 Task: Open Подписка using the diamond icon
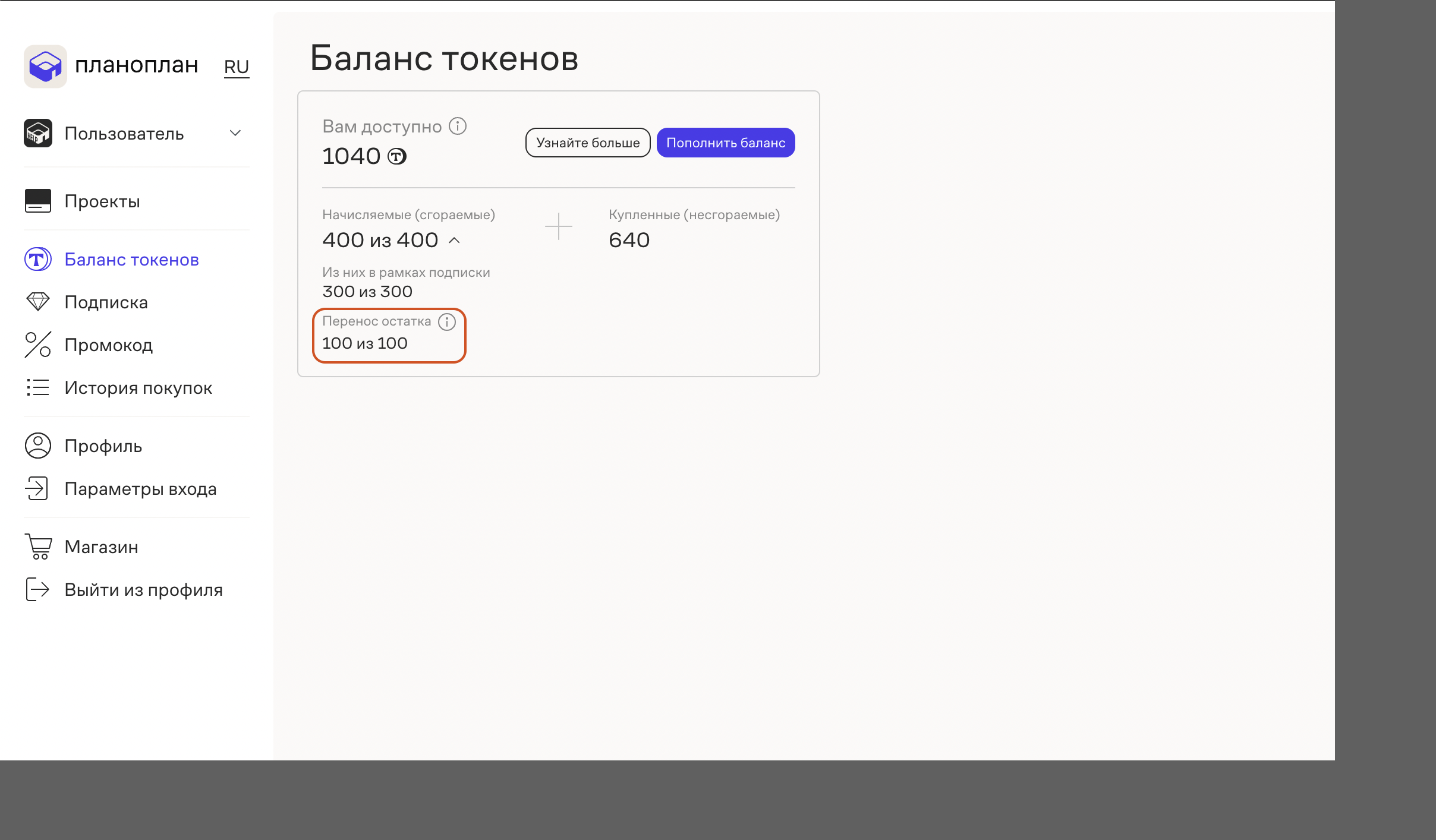tap(38, 302)
